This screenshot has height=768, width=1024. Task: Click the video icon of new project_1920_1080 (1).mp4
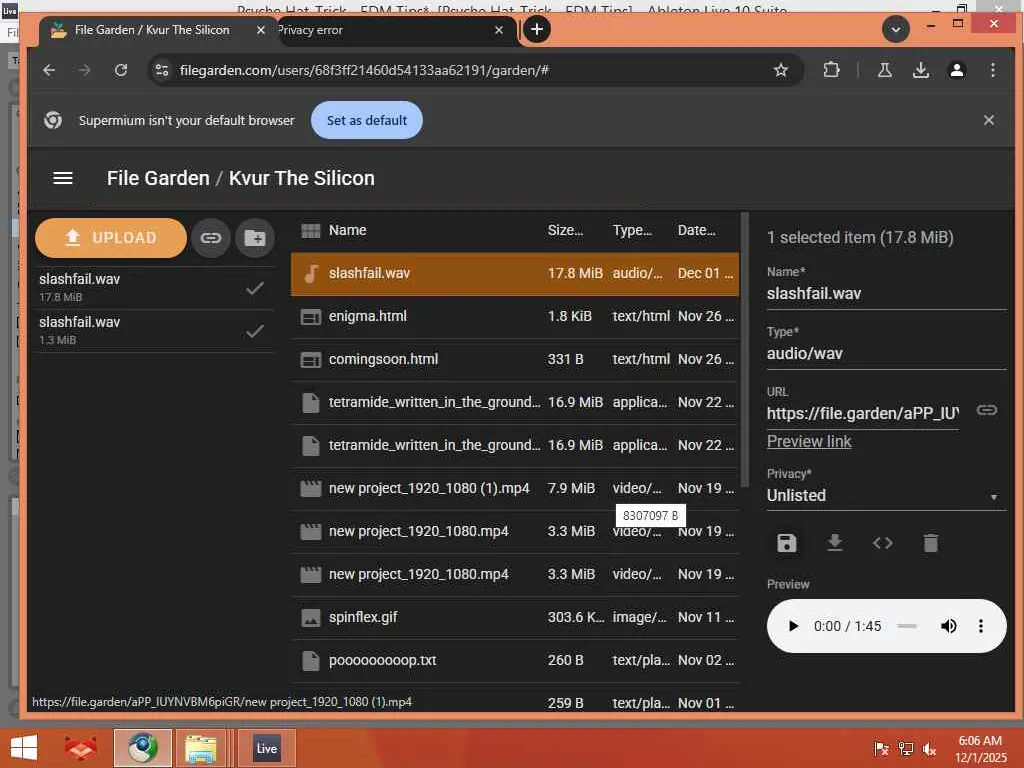pos(311,488)
